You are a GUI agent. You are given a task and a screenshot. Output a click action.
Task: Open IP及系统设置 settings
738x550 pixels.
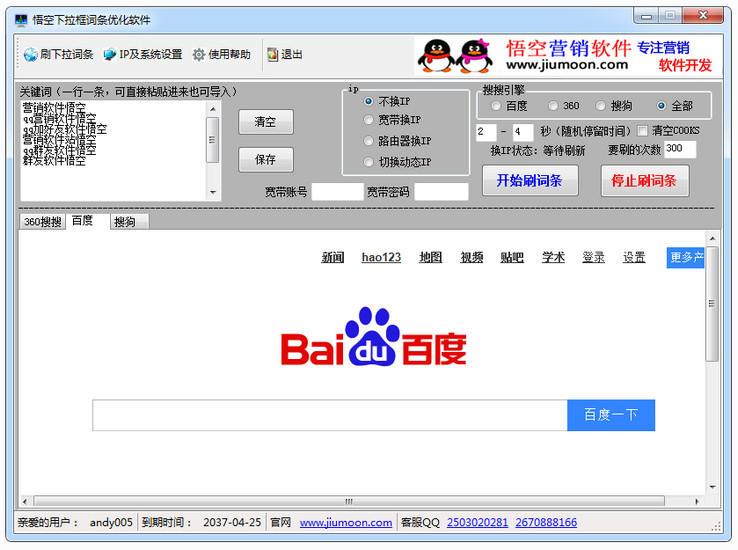click(x=143, y=55)
